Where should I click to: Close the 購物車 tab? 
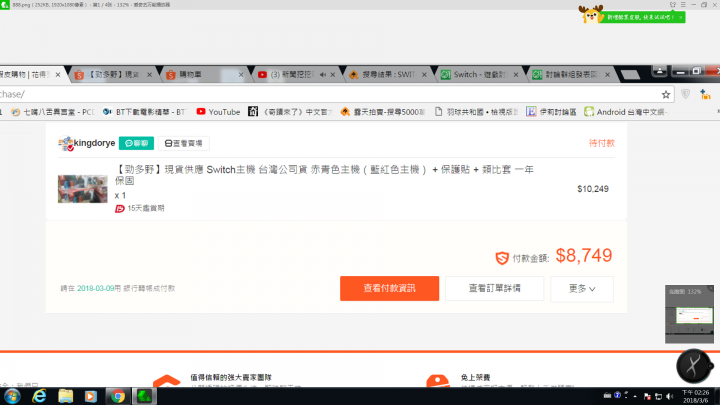click(241, 74)
